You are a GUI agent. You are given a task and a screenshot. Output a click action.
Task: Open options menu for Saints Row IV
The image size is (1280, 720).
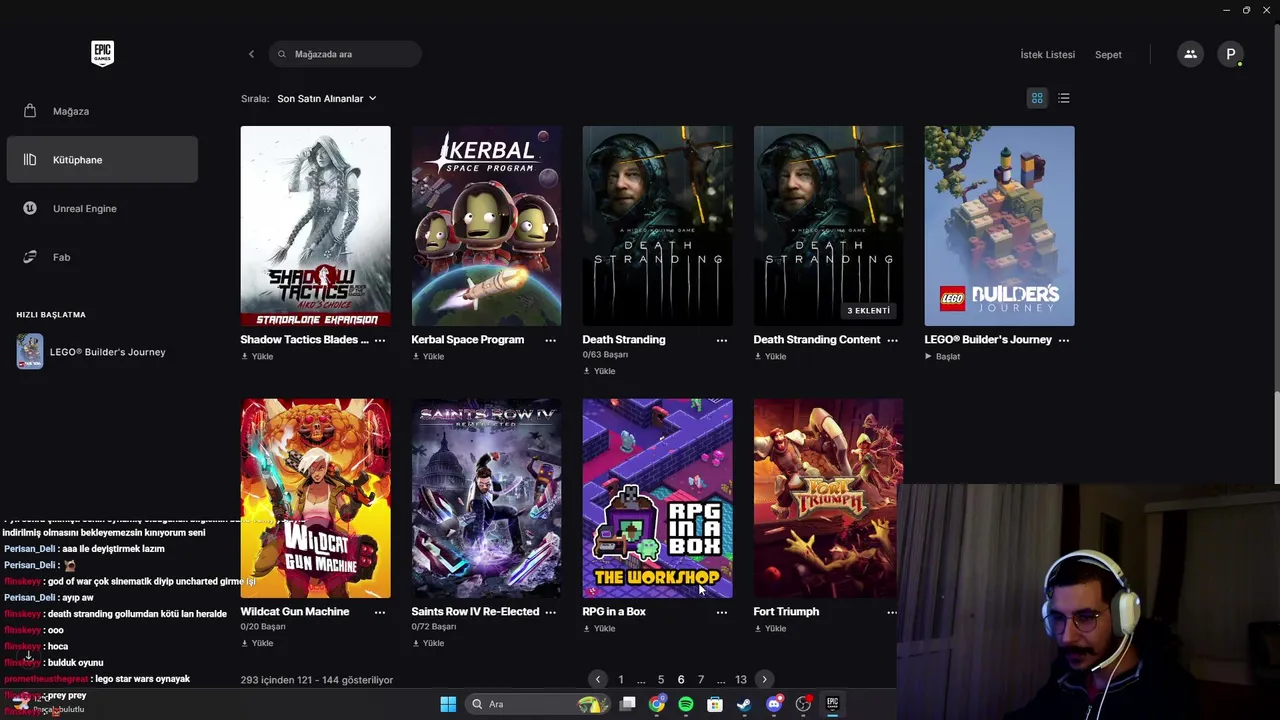pyautogui.click(x=551, y=612)
